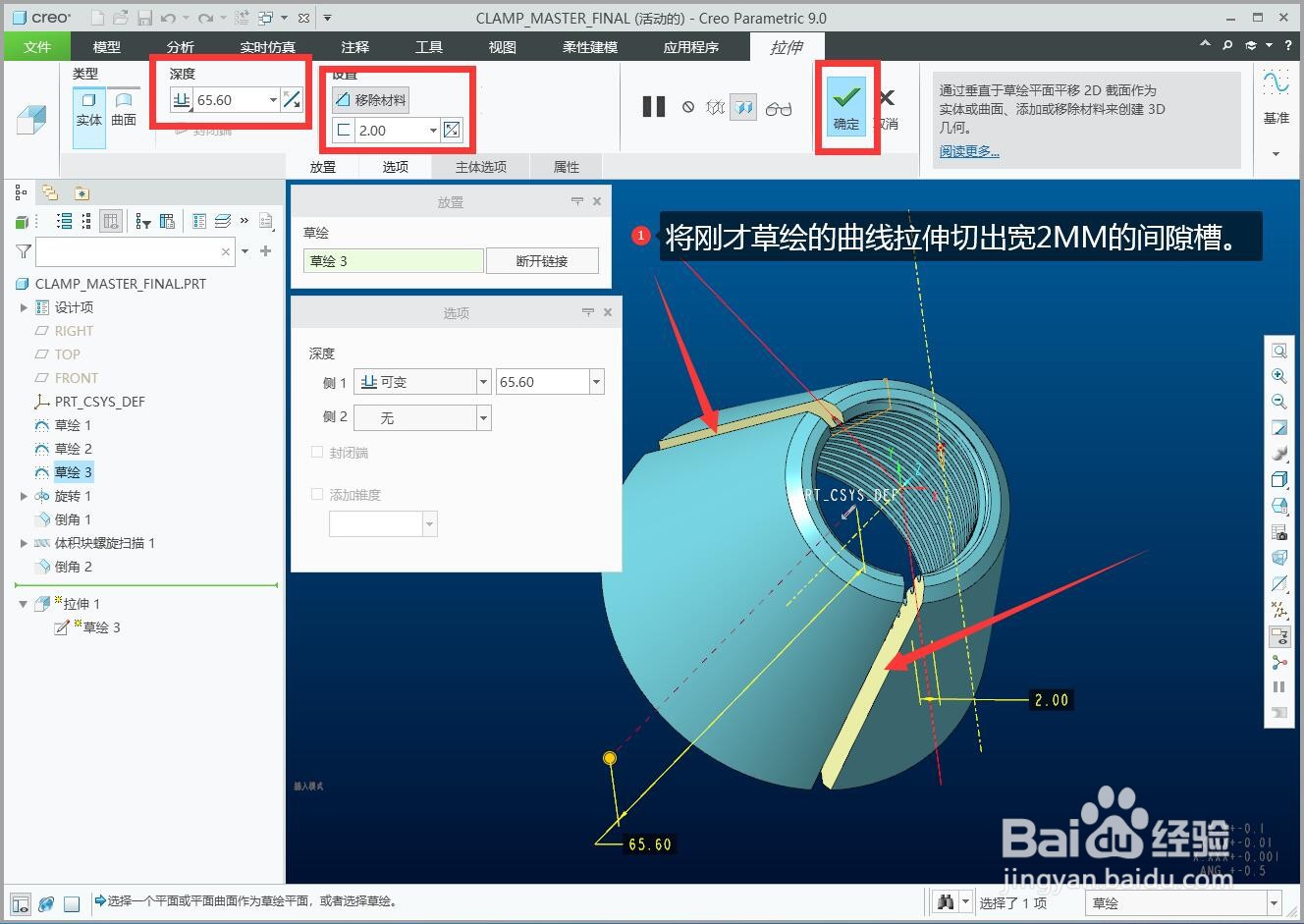The image size is (1304, 924).
Task: Add a search filter with the plus icon
Action: [x=265, y=251]
